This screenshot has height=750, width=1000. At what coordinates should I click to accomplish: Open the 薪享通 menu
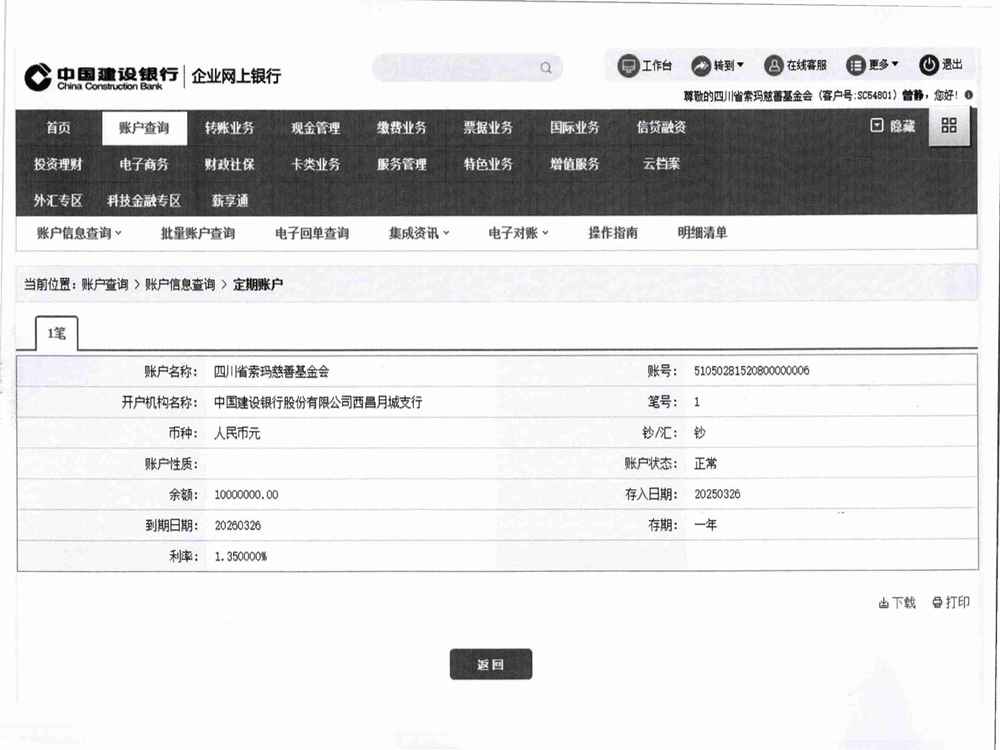tap(230, 201)
